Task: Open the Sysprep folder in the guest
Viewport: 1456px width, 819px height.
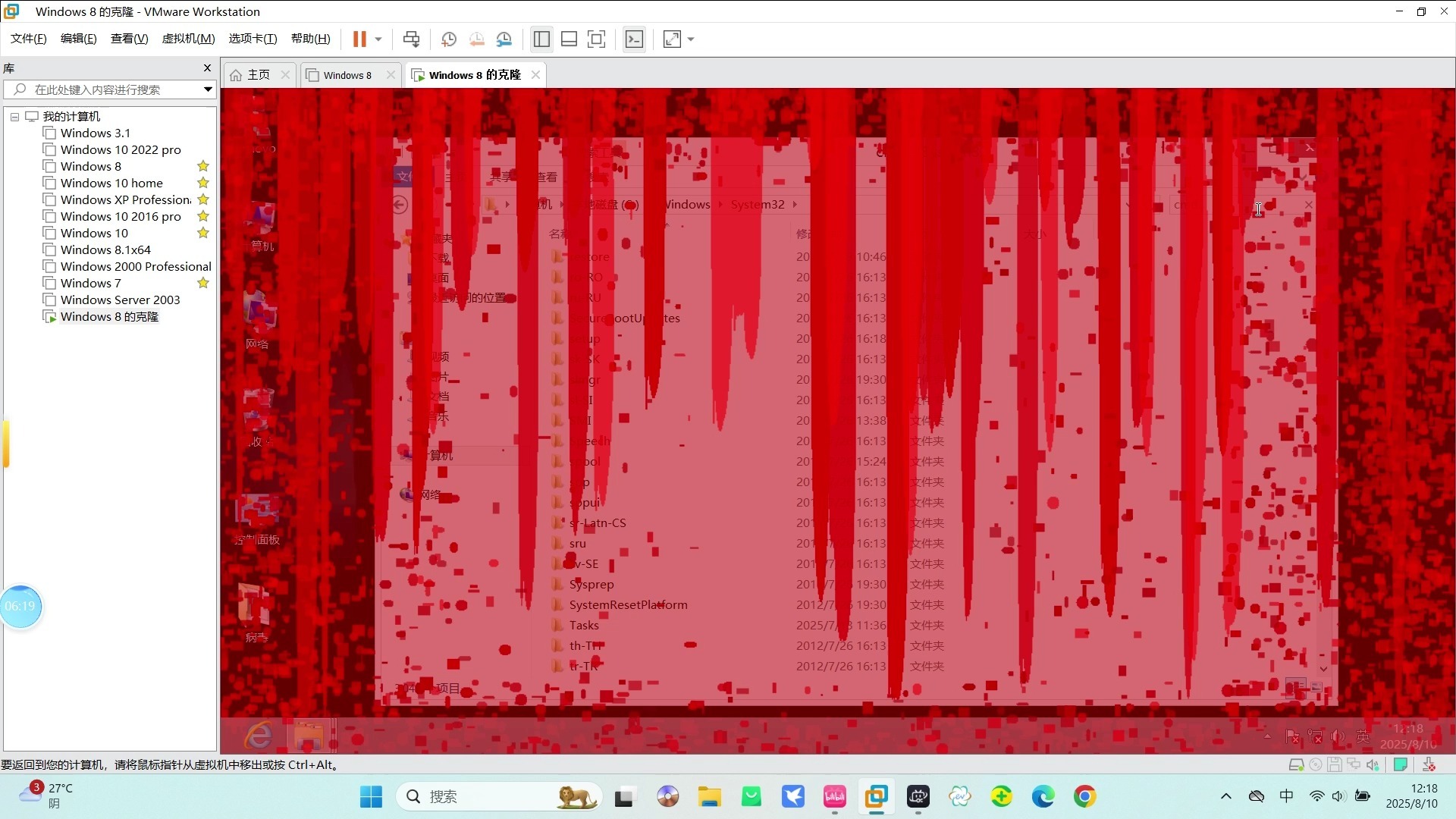Action: (591, 585)
